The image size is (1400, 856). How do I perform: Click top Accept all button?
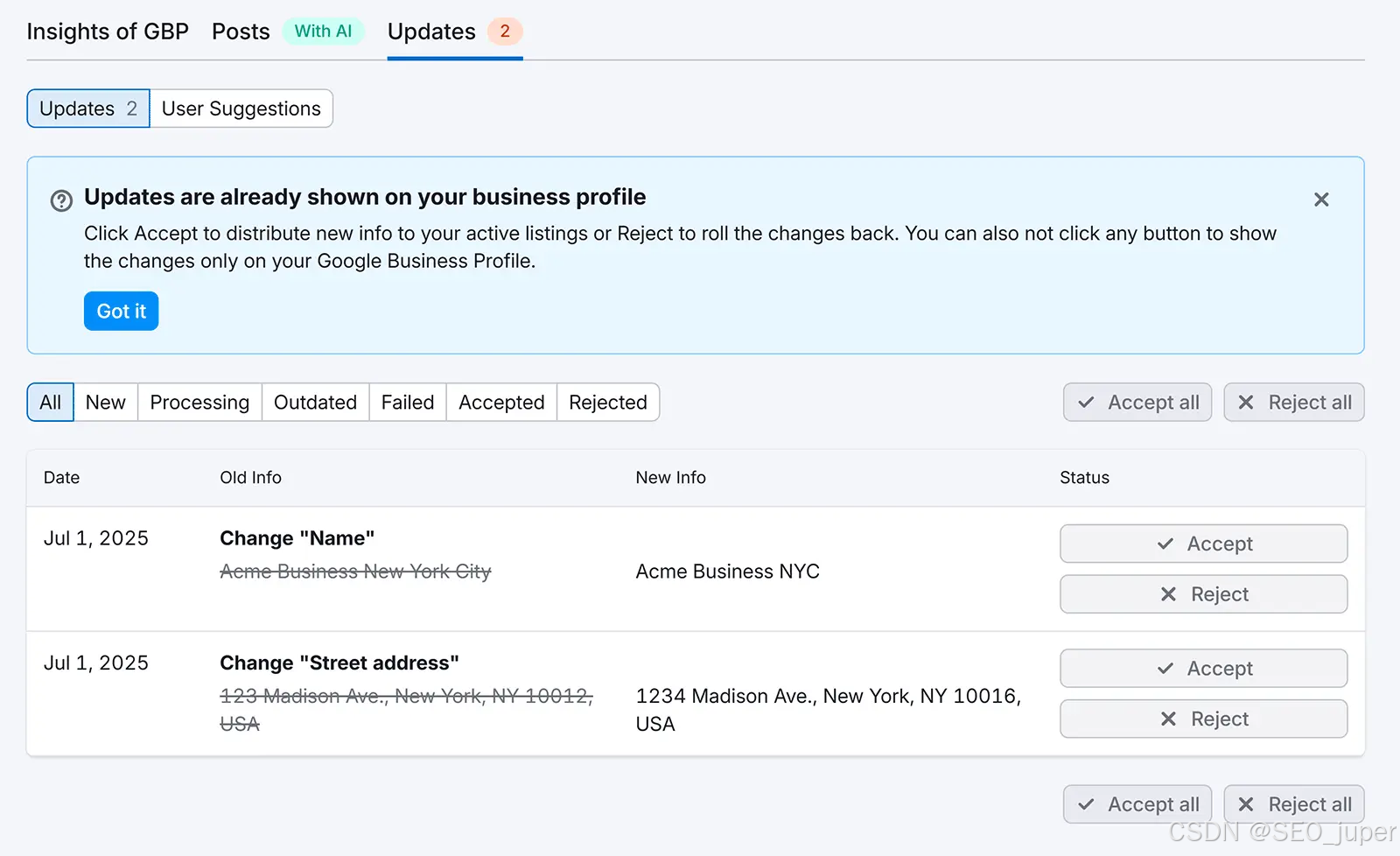(x=1137, y=403)
